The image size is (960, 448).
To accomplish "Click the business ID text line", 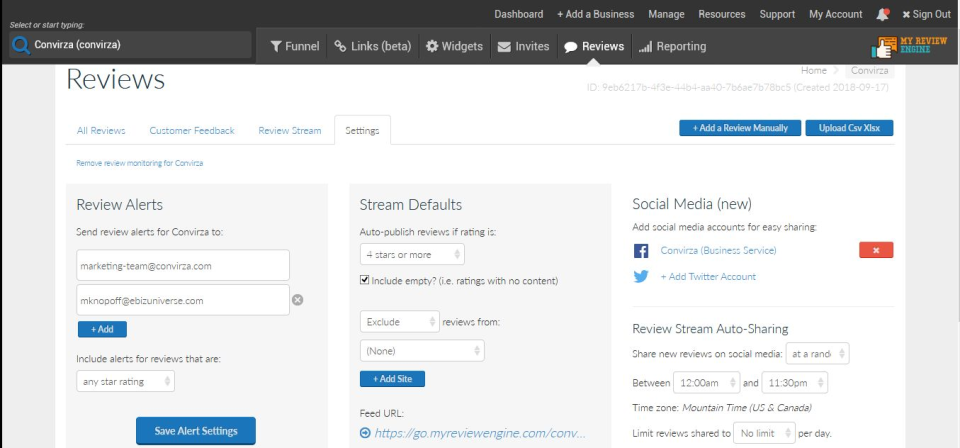I will point(738,88).
